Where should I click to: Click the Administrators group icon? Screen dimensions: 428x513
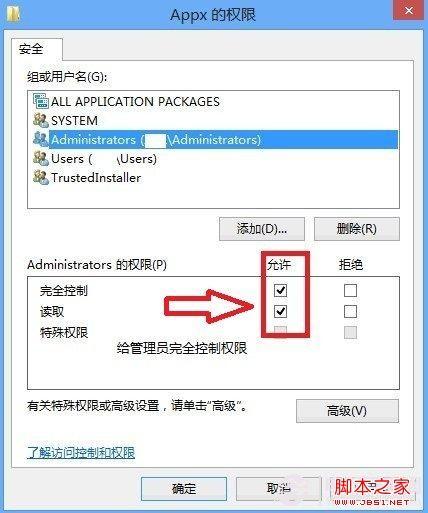pyautogui.click(x=41, y=139)
